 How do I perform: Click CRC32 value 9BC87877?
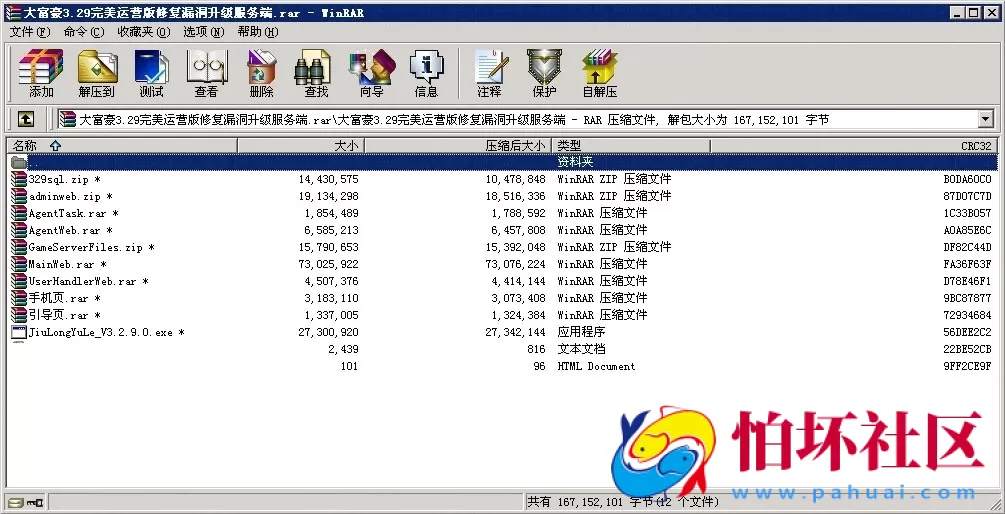tap(967, 299)
